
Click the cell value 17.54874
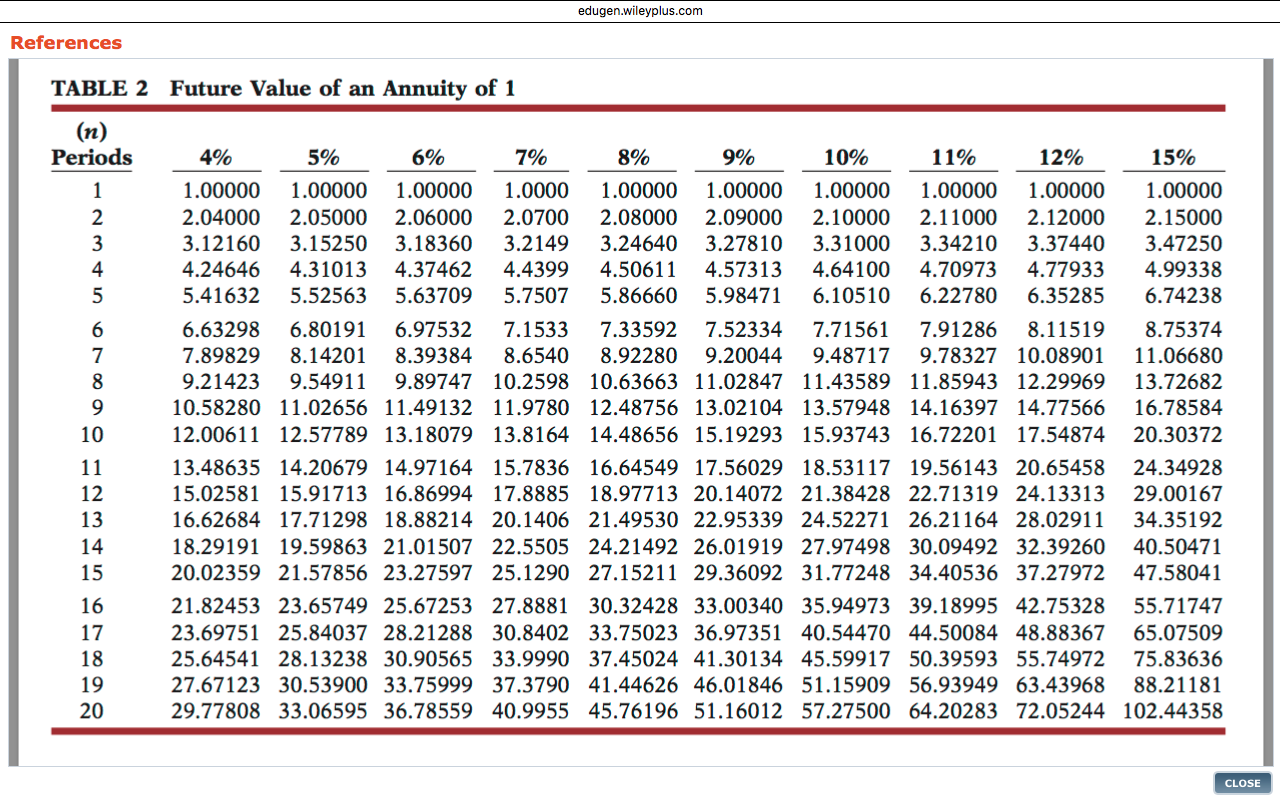coord(1061,435)
